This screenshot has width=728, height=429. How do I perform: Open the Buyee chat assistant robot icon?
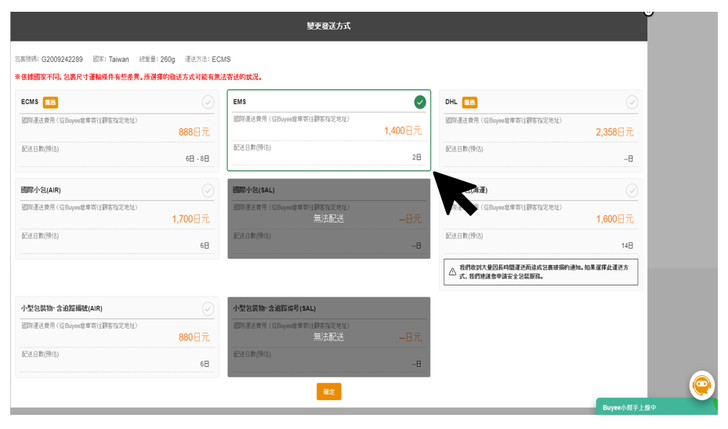pos(702,385)
